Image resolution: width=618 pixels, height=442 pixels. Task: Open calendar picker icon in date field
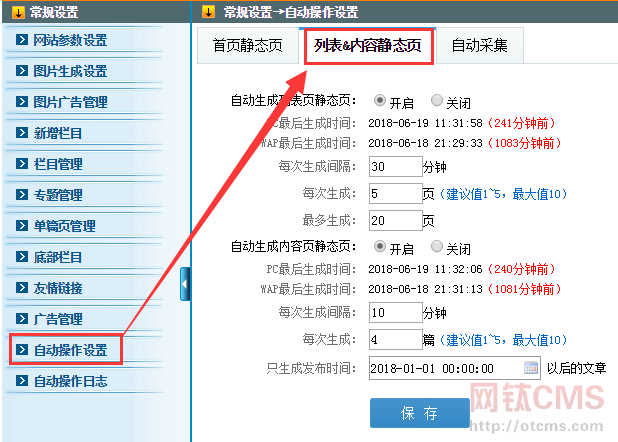click(530, 368)
